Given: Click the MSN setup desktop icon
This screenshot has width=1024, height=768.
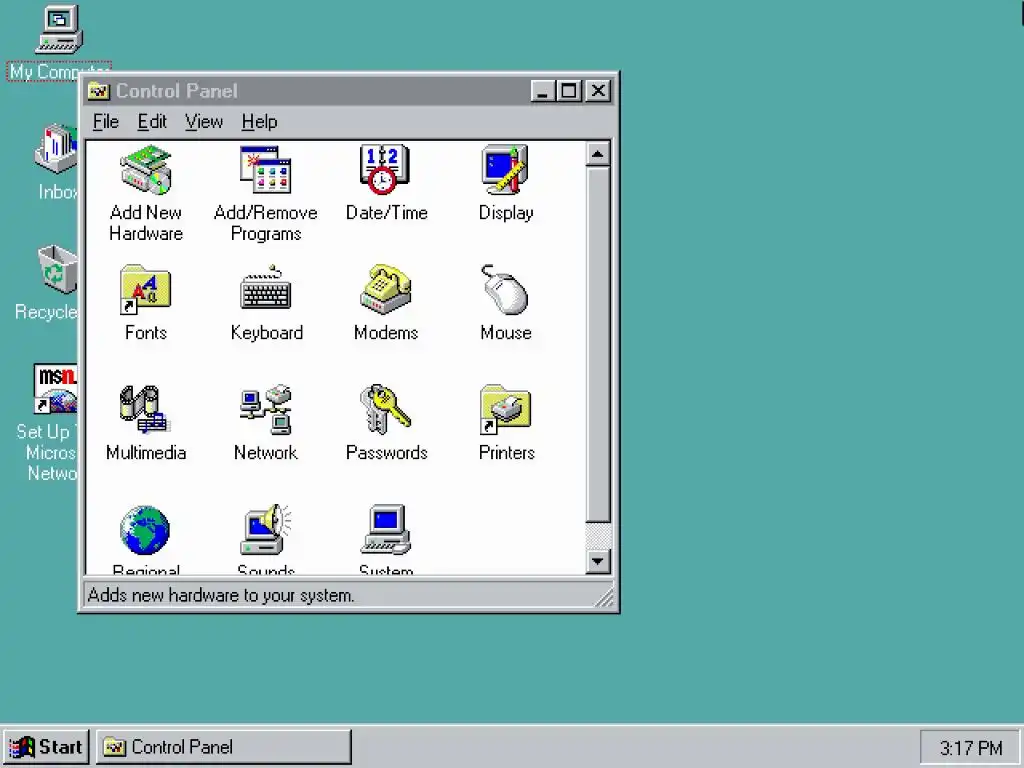Looking at the screenshot, I should pos(56,389).
